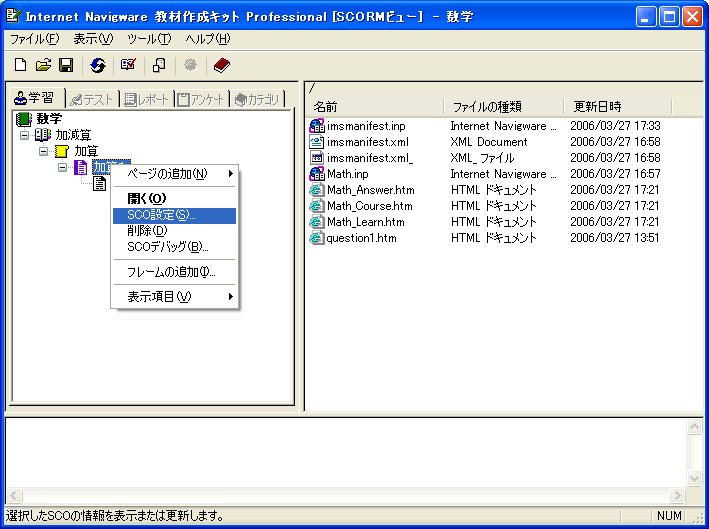This screenshot has width=709, height=529.
Task: Click the imsmanifest.inp file icon
Action: pyautogui.click(x=317, y=126)
